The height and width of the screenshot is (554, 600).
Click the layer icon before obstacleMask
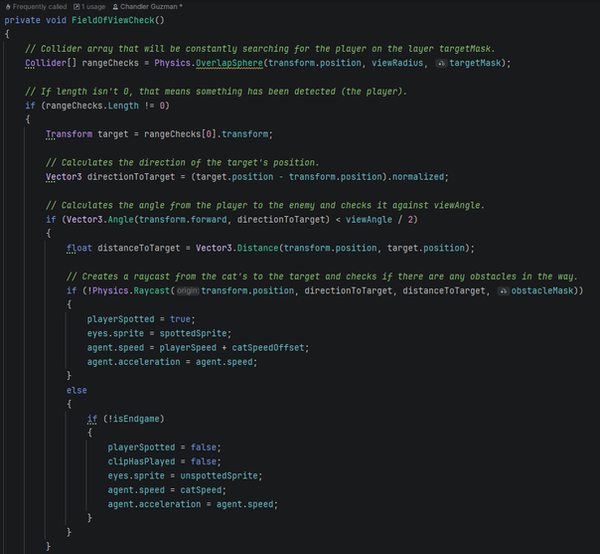point(503,291)
